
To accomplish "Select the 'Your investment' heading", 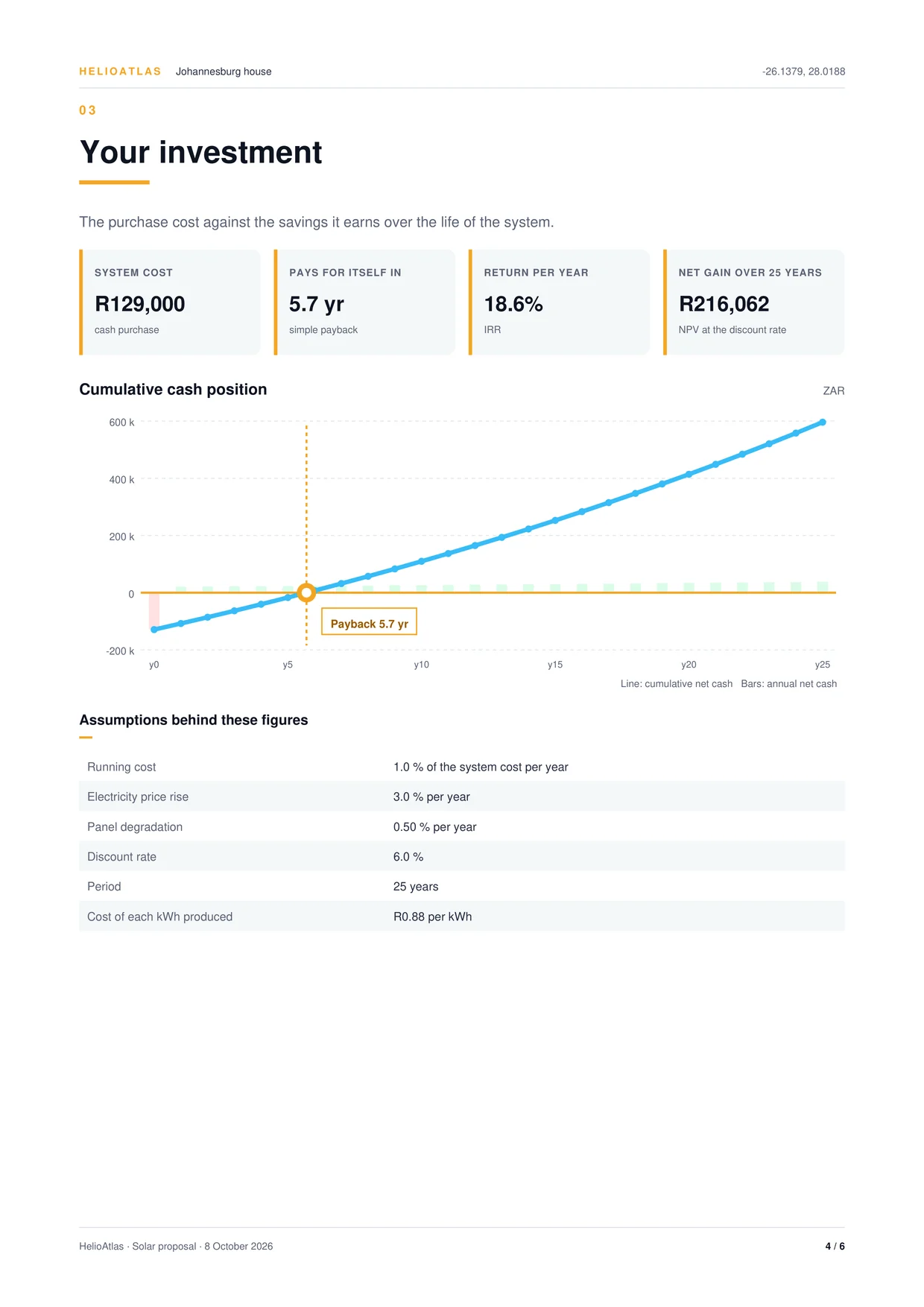I will [x=200, y=153].
